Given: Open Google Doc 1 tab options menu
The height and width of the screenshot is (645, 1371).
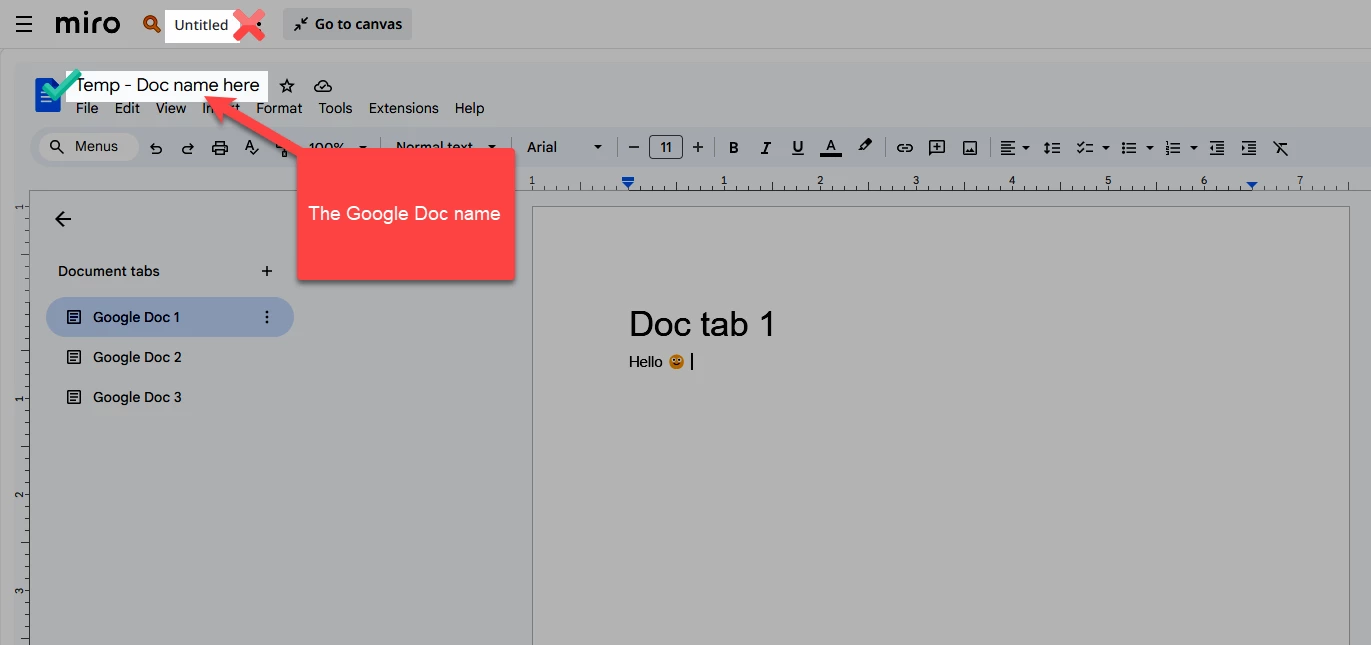Looking at the screenshot, I should (267, 317).
